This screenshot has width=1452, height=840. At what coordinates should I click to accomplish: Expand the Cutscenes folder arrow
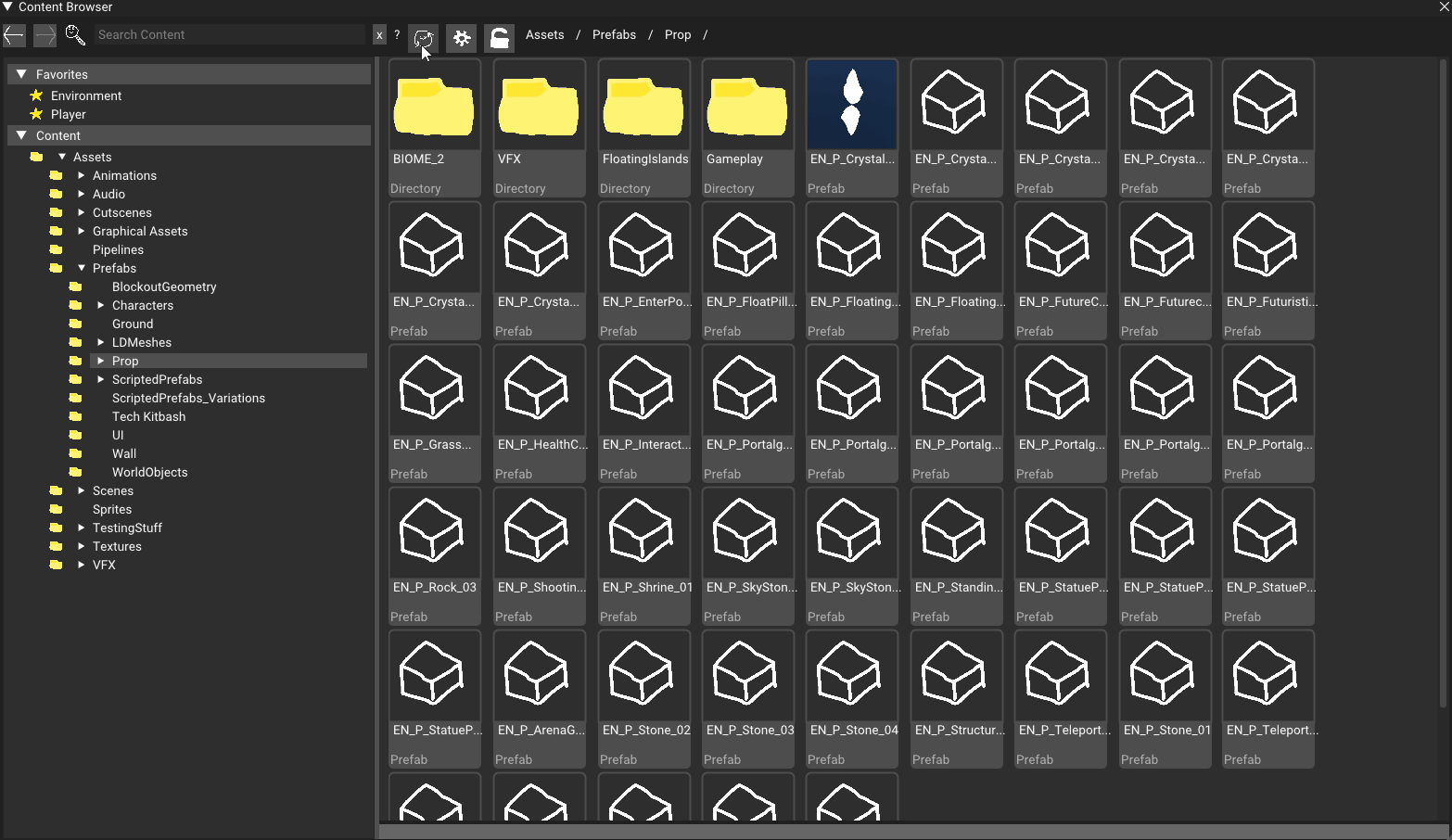(82, 212)
